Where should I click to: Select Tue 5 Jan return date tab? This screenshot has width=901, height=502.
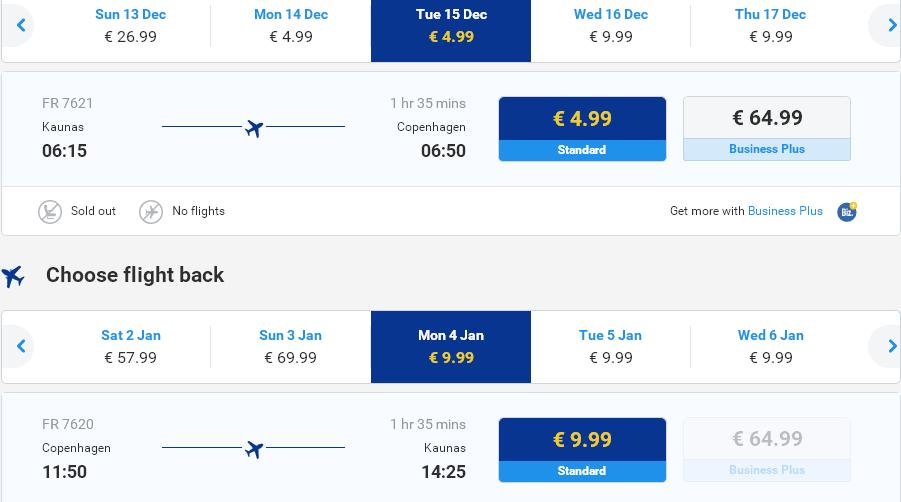tap(611, 347)
